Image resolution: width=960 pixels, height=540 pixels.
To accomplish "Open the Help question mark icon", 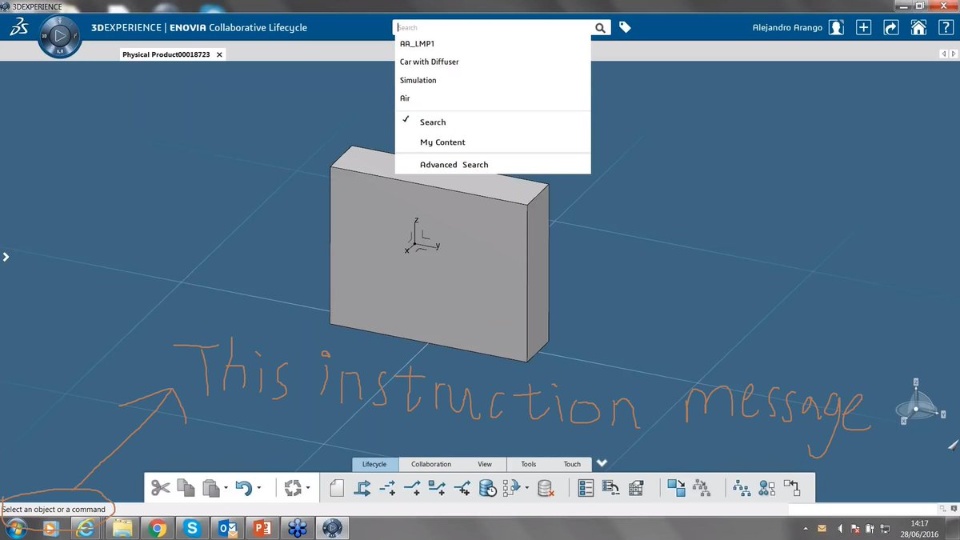I will [x=945, y=28].
